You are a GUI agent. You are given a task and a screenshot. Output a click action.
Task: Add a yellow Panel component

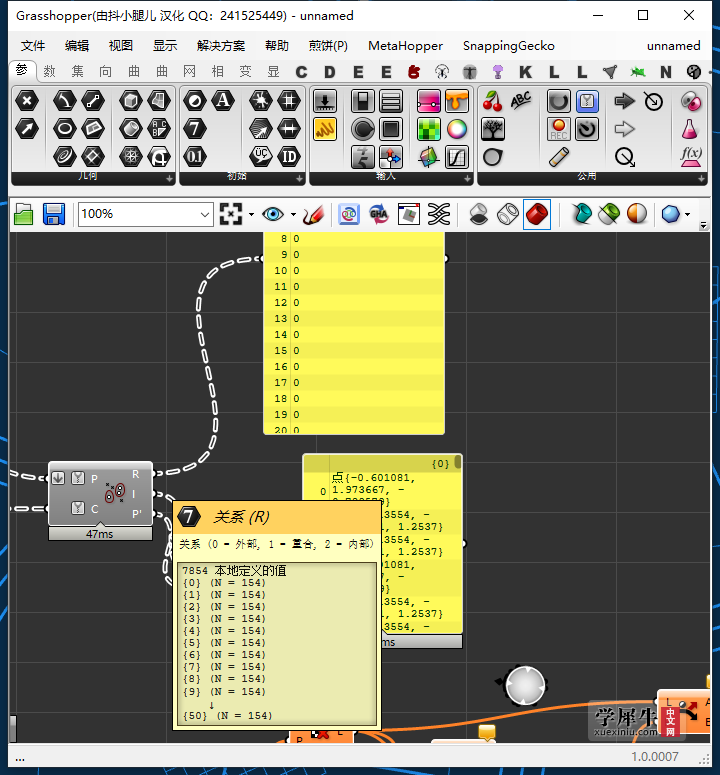[325, 129]
